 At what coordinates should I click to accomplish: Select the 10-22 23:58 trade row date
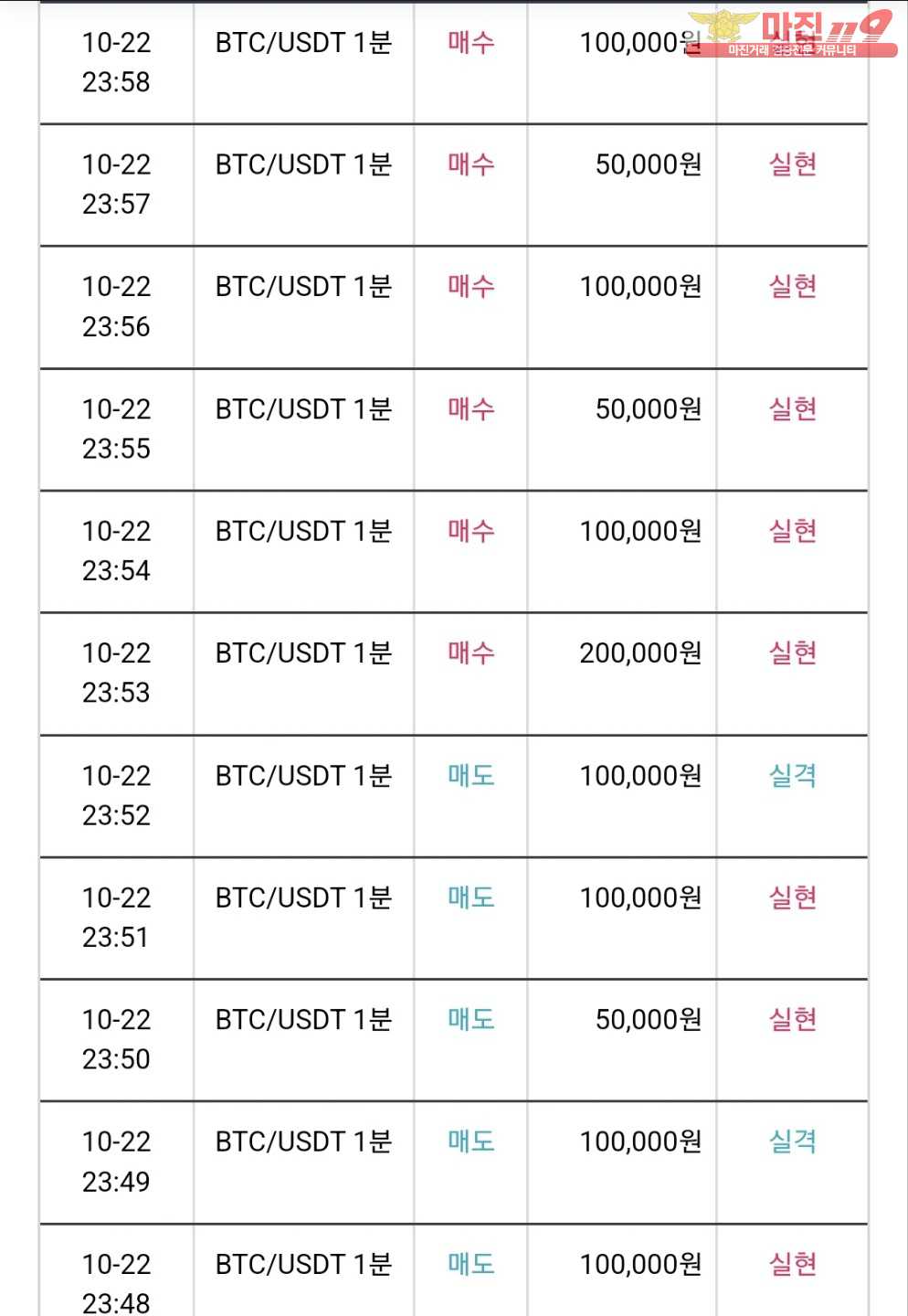point(116,62)
